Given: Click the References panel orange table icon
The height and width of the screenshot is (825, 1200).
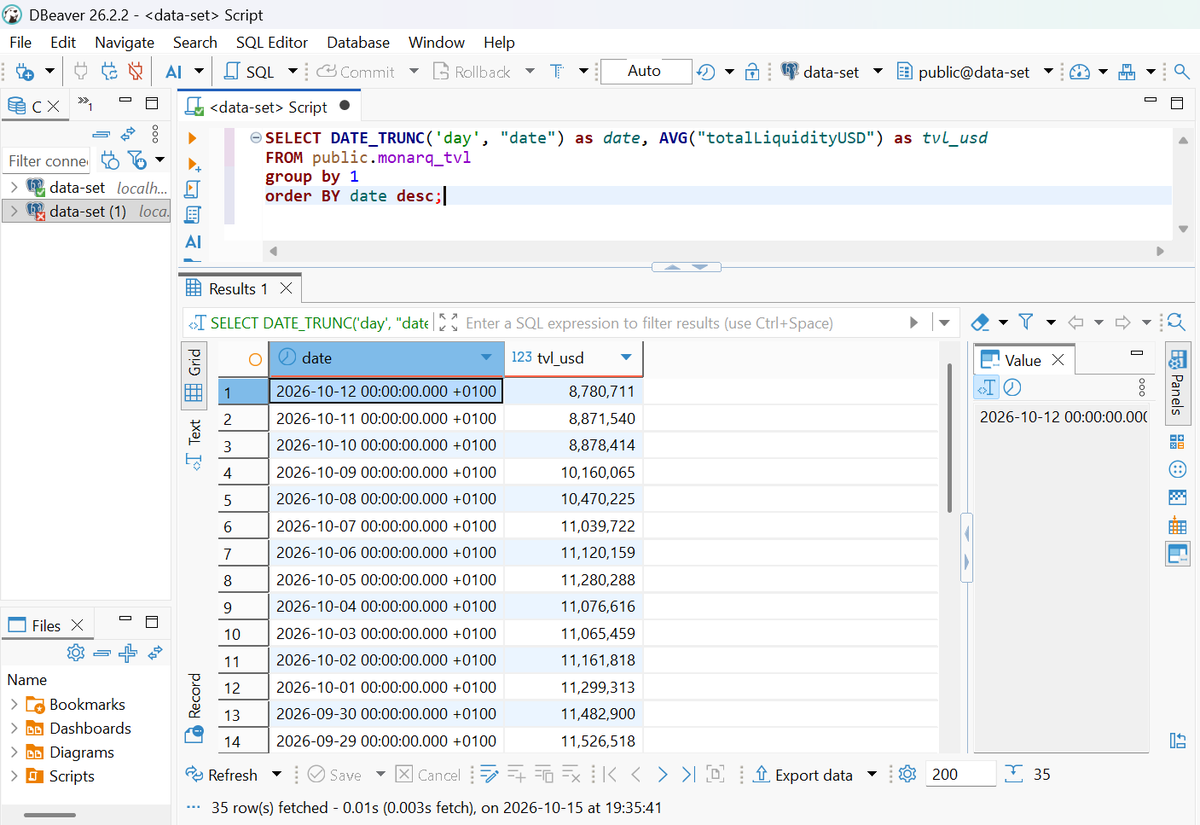Looking at the screenshot, I should coord(1177,526).
